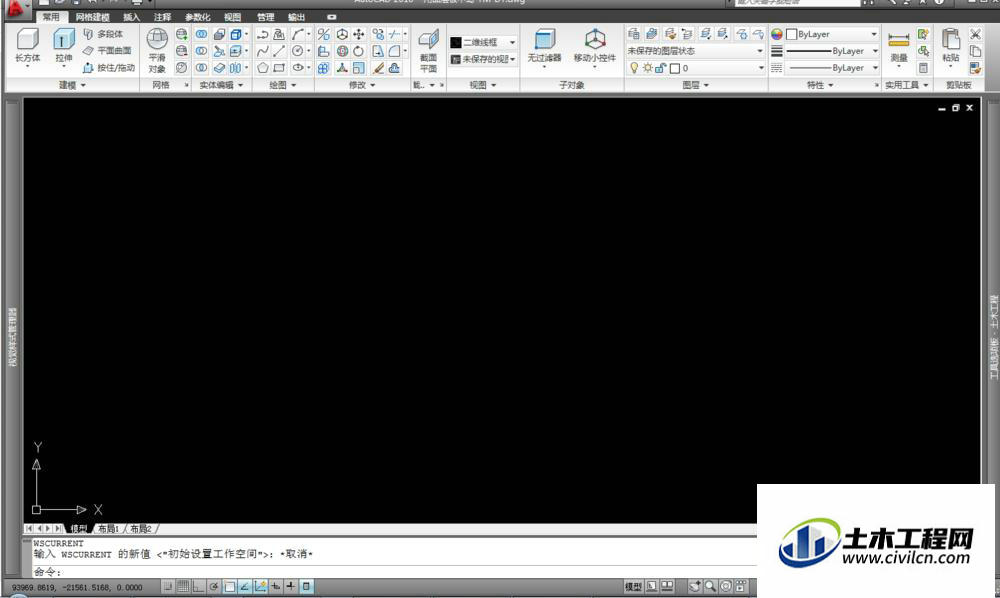
Task: Toggle the layer lock icon
Action: (x=661, y=68)
